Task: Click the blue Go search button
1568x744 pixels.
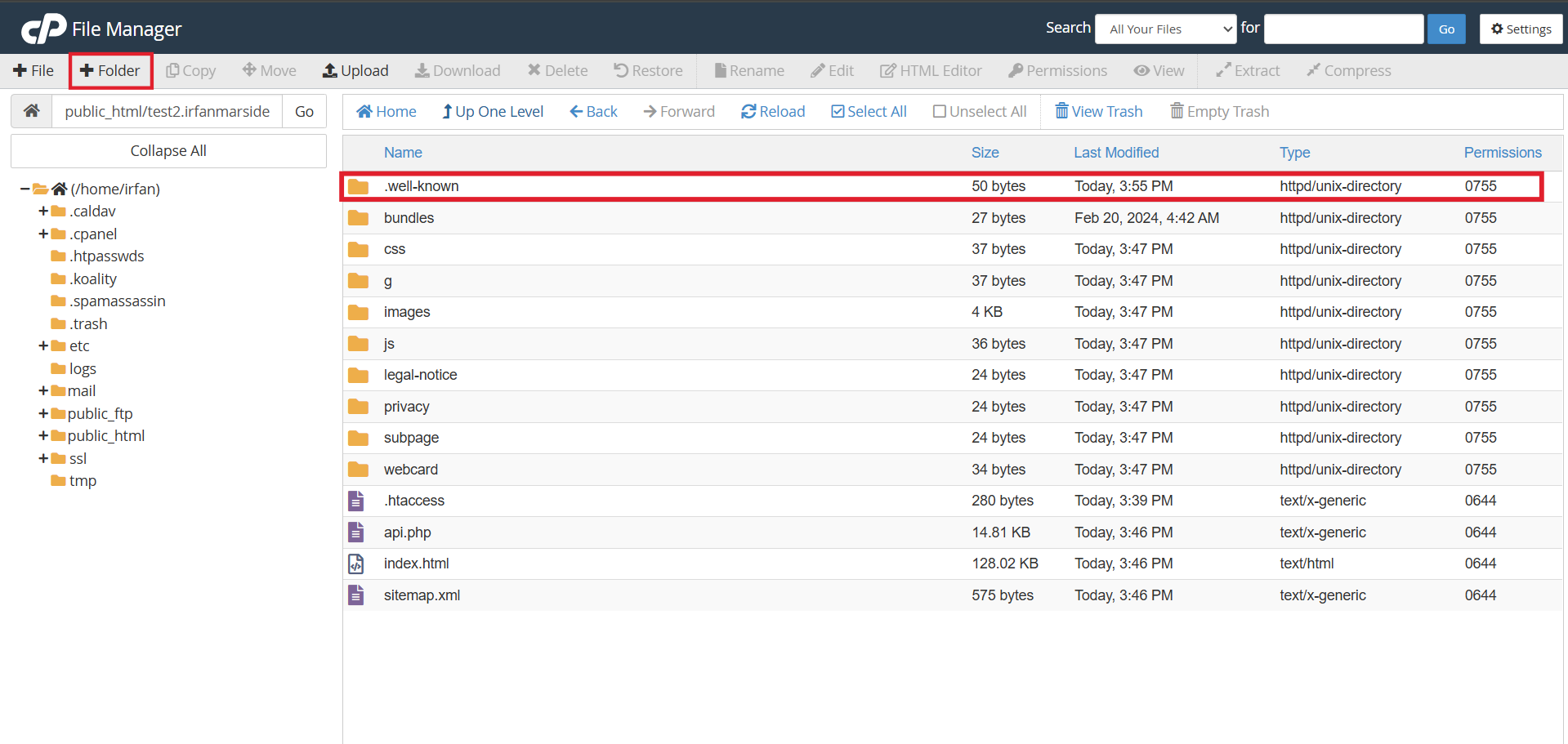Action: pos(1446,29)
